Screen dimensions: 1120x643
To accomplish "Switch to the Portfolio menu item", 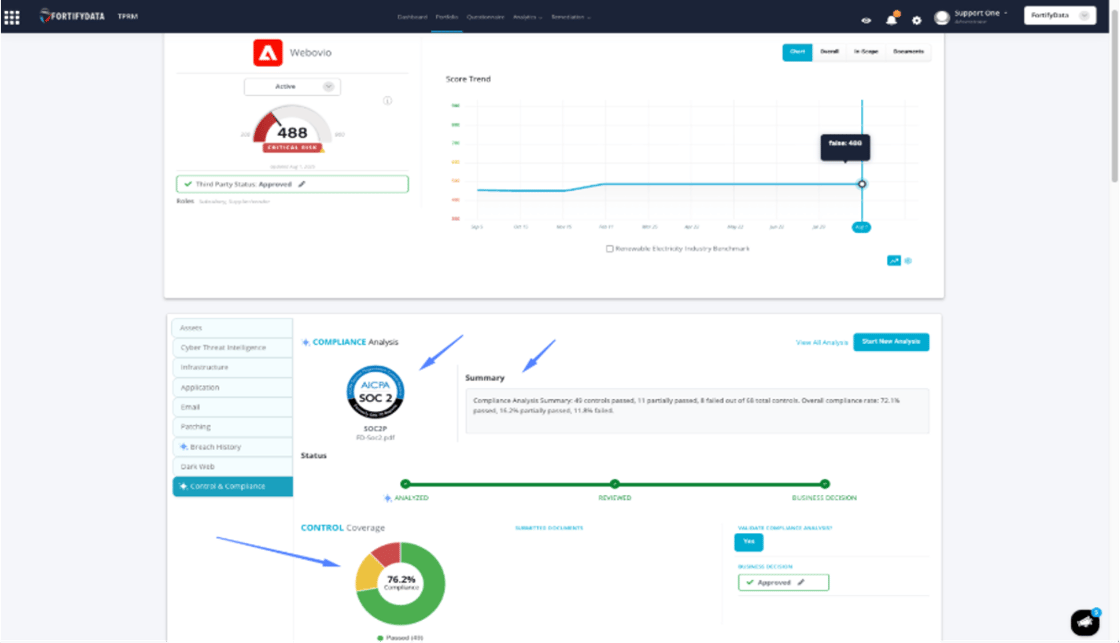I will tap(446, 17).
